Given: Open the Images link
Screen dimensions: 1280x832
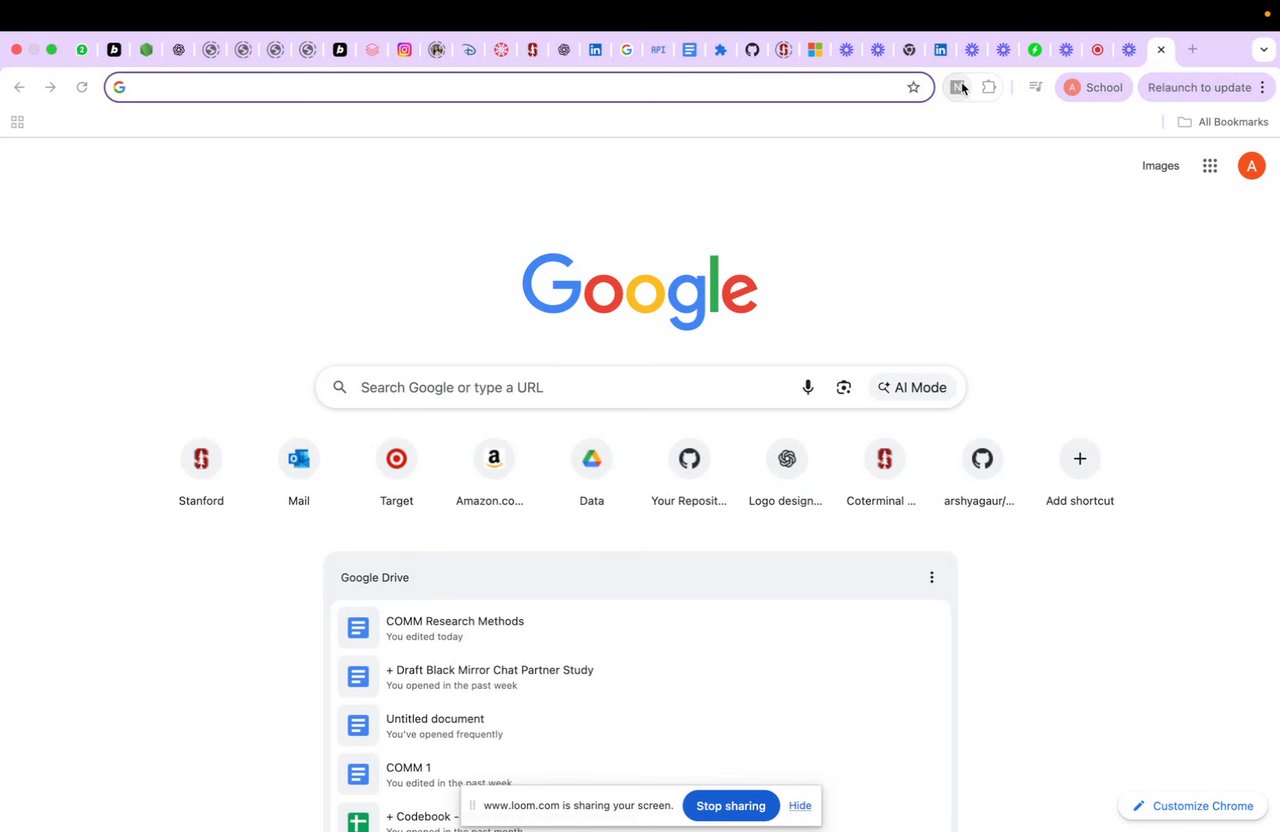Looking at the screenshot, I should tap(1160, 166).
